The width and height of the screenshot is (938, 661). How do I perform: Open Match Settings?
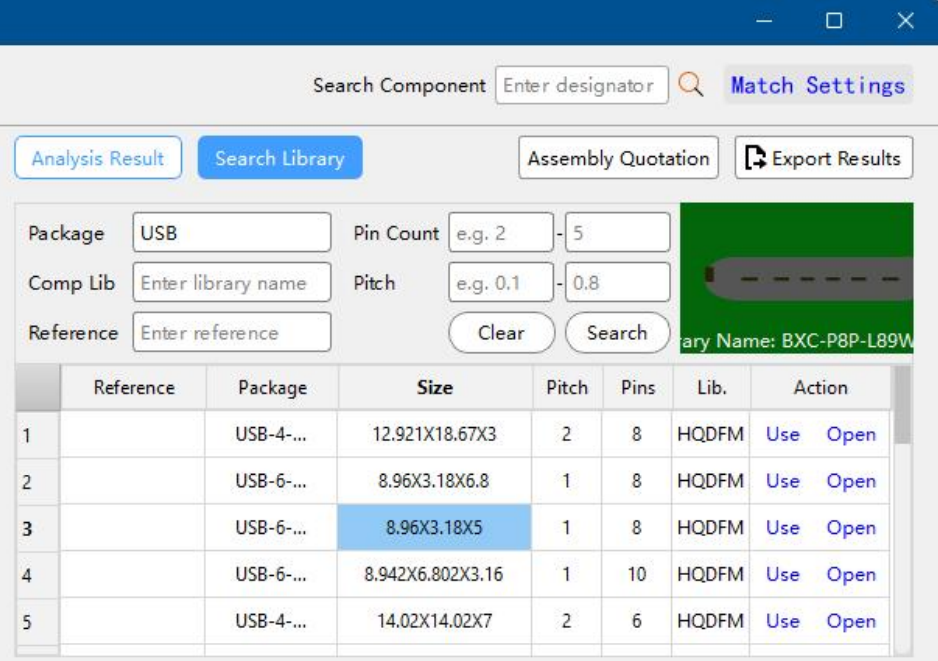817,86
